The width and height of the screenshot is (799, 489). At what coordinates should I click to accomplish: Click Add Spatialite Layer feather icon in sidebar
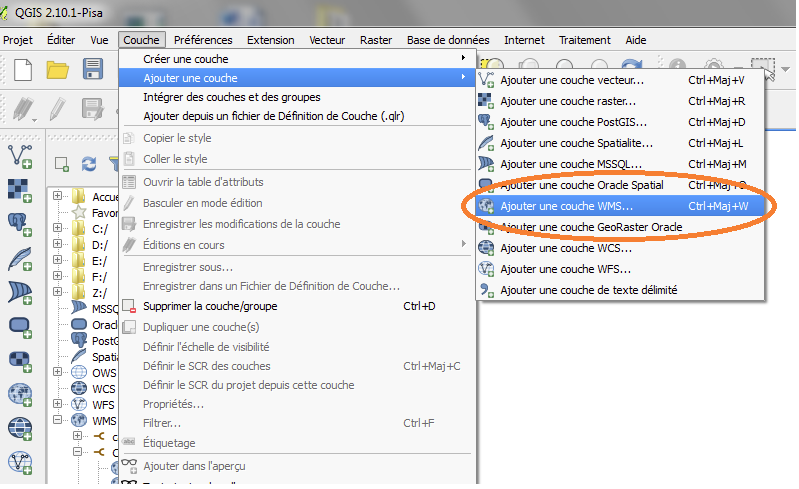20,257
